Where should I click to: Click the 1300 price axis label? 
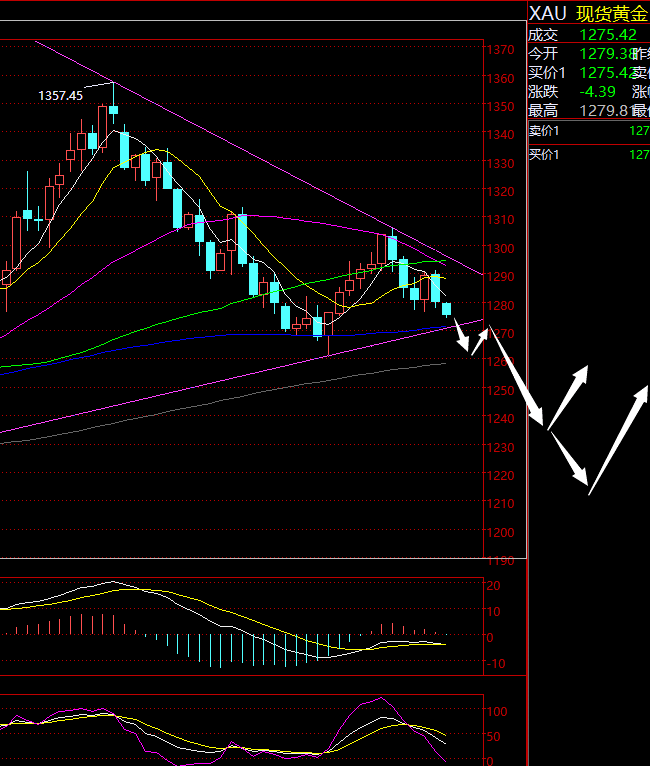pos(501,248)
